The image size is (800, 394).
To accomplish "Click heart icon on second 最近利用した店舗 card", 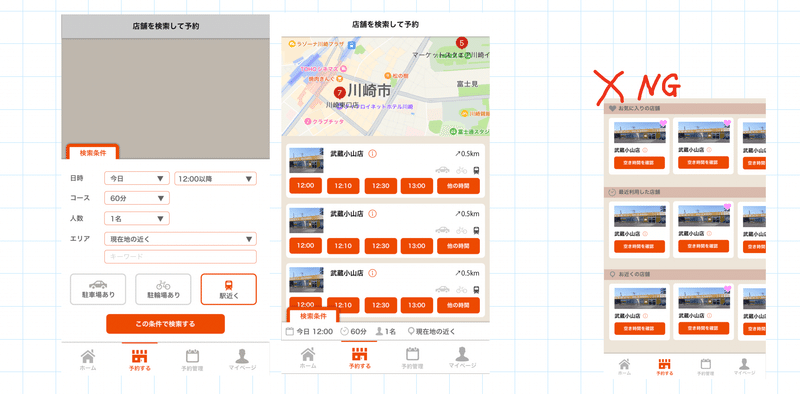I will (728, 206).
